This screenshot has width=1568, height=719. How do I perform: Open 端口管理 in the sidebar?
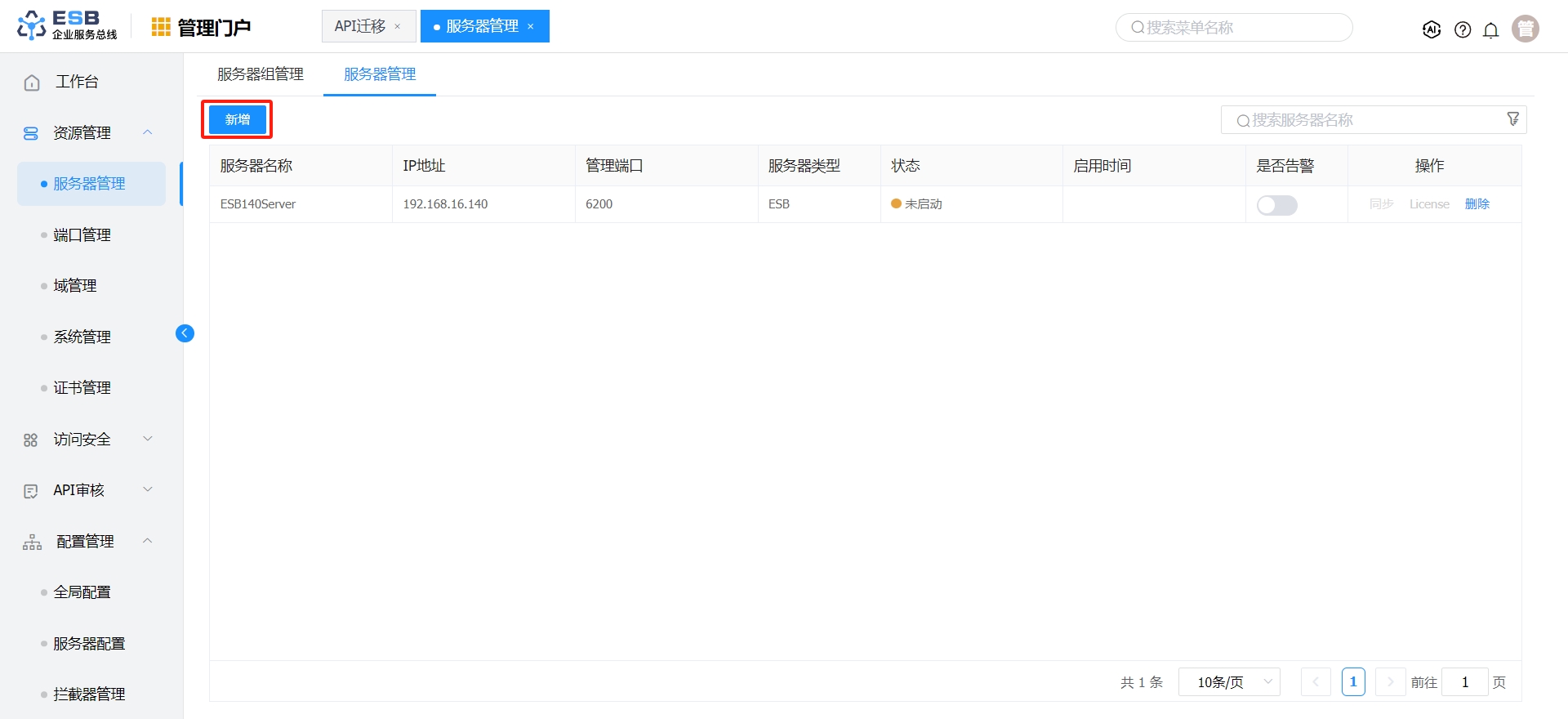tap(82, 235)
